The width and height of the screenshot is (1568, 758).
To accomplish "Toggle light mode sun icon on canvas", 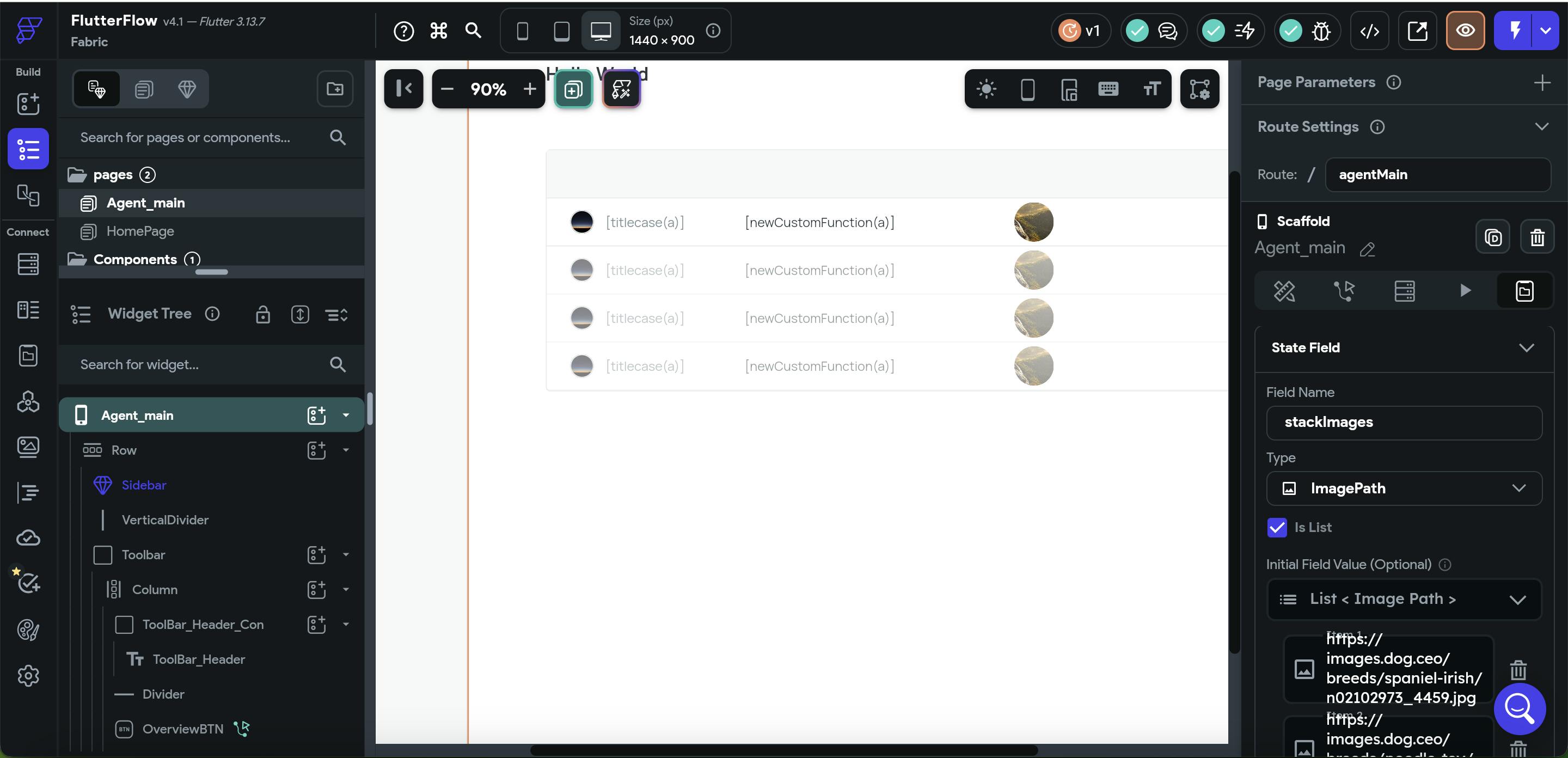I will [986, 89].
